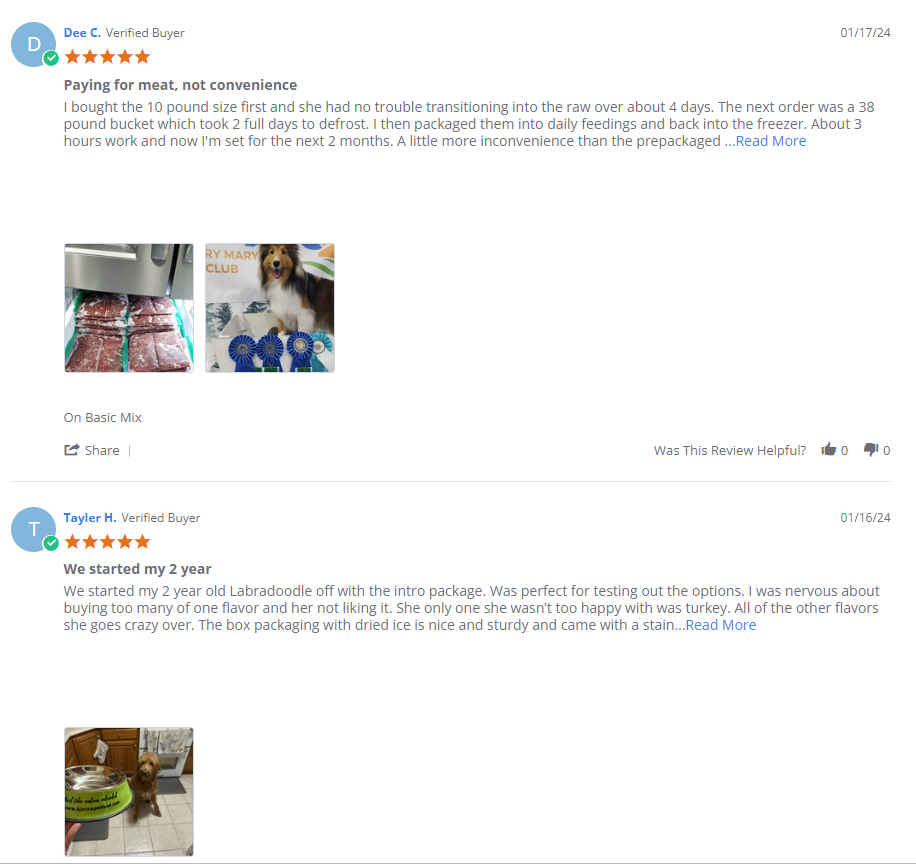Open Dee C. reviewer profile link

82,33
